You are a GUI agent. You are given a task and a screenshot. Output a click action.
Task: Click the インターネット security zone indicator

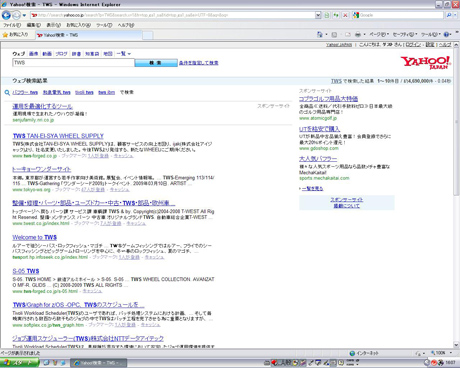(364, 353)
